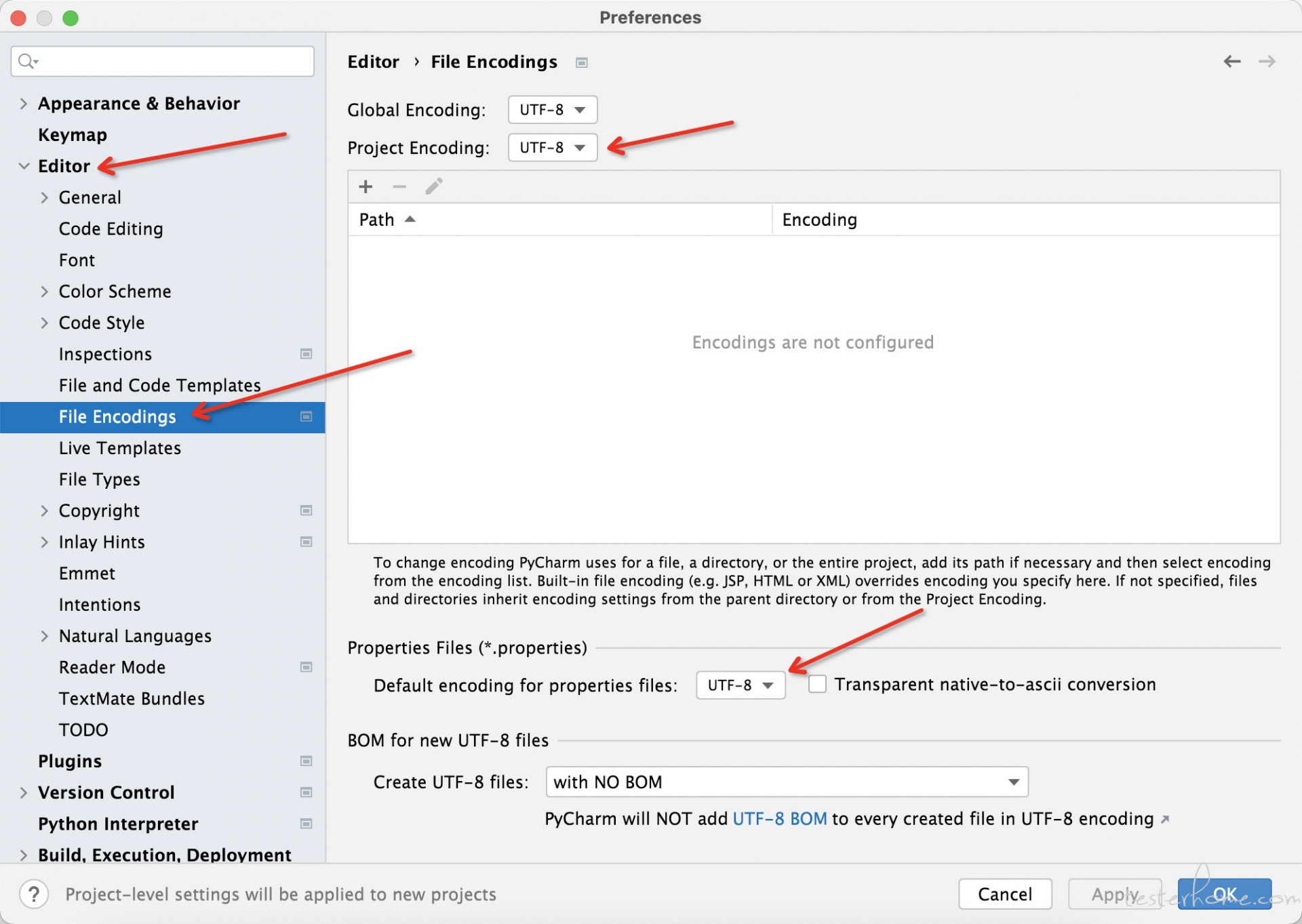Image resolution: width=1302 pixels, height=924 pixels.
Task: Expand Appearance & Behavior section
Action: [x=24, y=104]
